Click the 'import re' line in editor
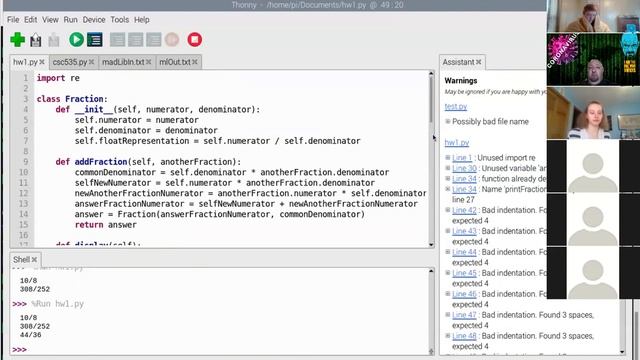 (x=58, y=78)
